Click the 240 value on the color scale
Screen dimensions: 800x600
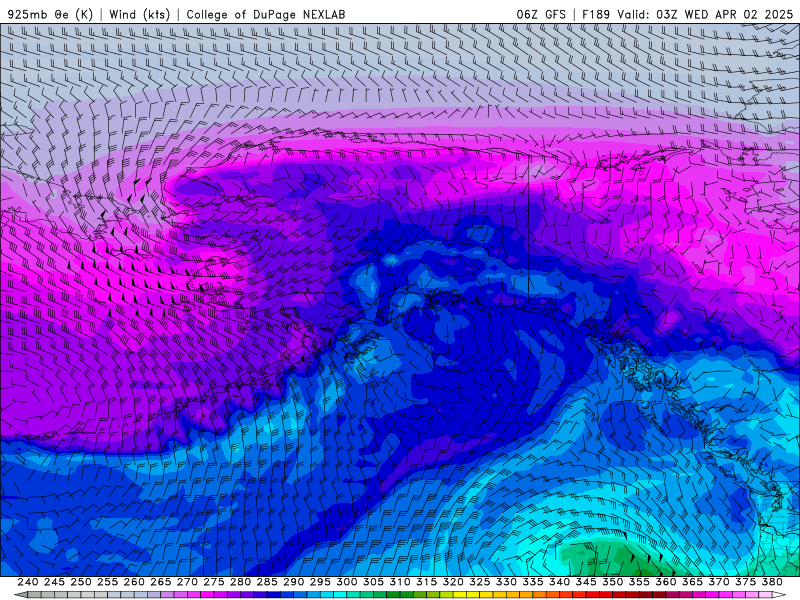pos(28,582)
